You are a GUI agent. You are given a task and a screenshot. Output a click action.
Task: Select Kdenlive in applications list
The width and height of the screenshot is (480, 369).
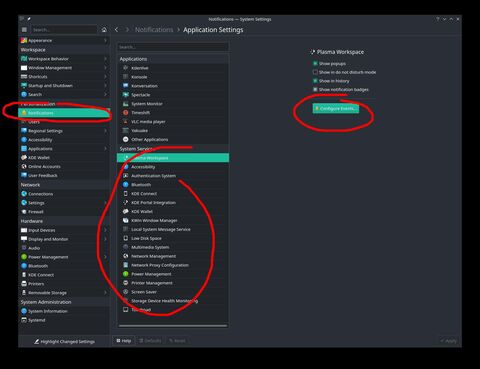[x=173, y=68]
